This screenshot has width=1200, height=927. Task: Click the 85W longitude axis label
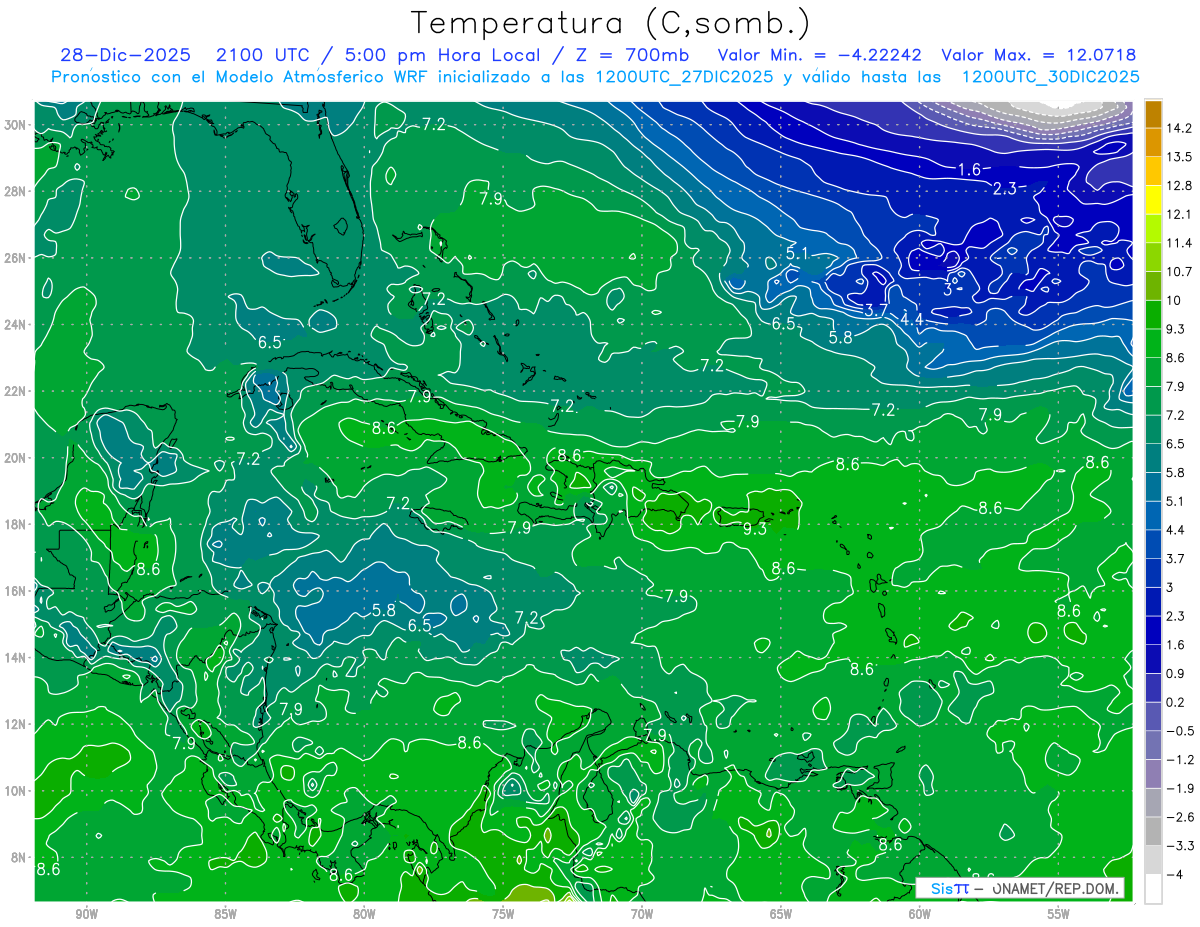225,914
